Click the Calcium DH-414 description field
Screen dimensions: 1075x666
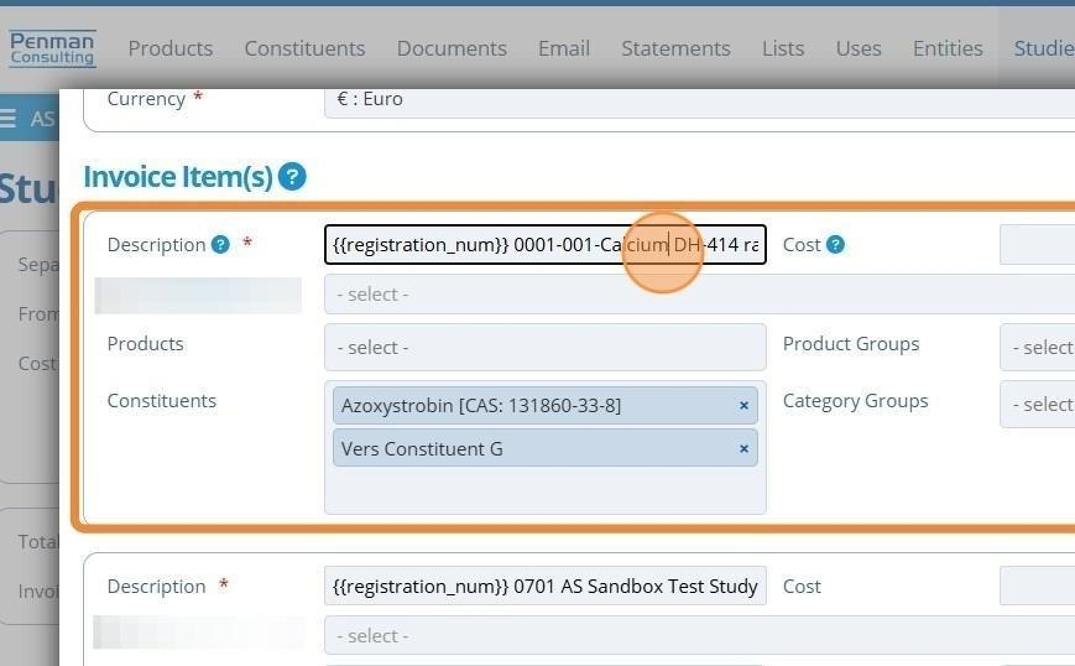[545, 245]
